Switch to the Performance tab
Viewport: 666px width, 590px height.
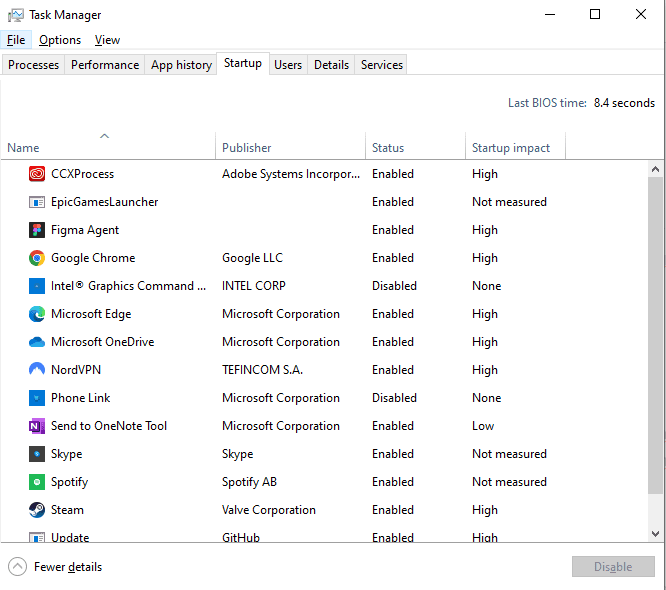coord(105,65)
